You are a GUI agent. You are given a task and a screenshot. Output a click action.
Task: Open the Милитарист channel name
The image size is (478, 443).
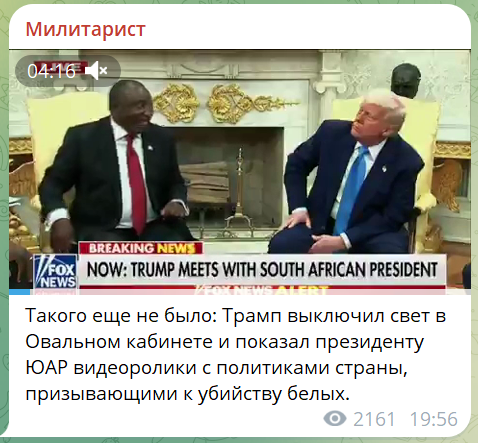pos(85,29)
